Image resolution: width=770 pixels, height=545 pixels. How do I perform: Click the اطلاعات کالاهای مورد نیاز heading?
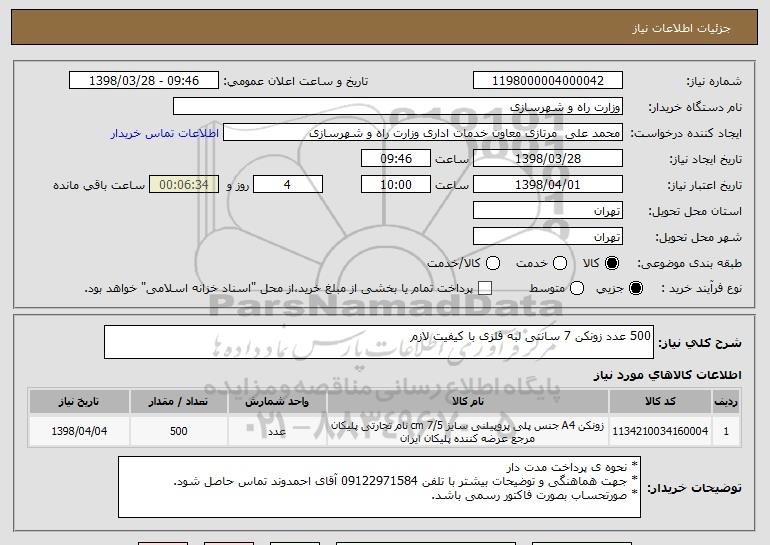[x=667, y=376]
